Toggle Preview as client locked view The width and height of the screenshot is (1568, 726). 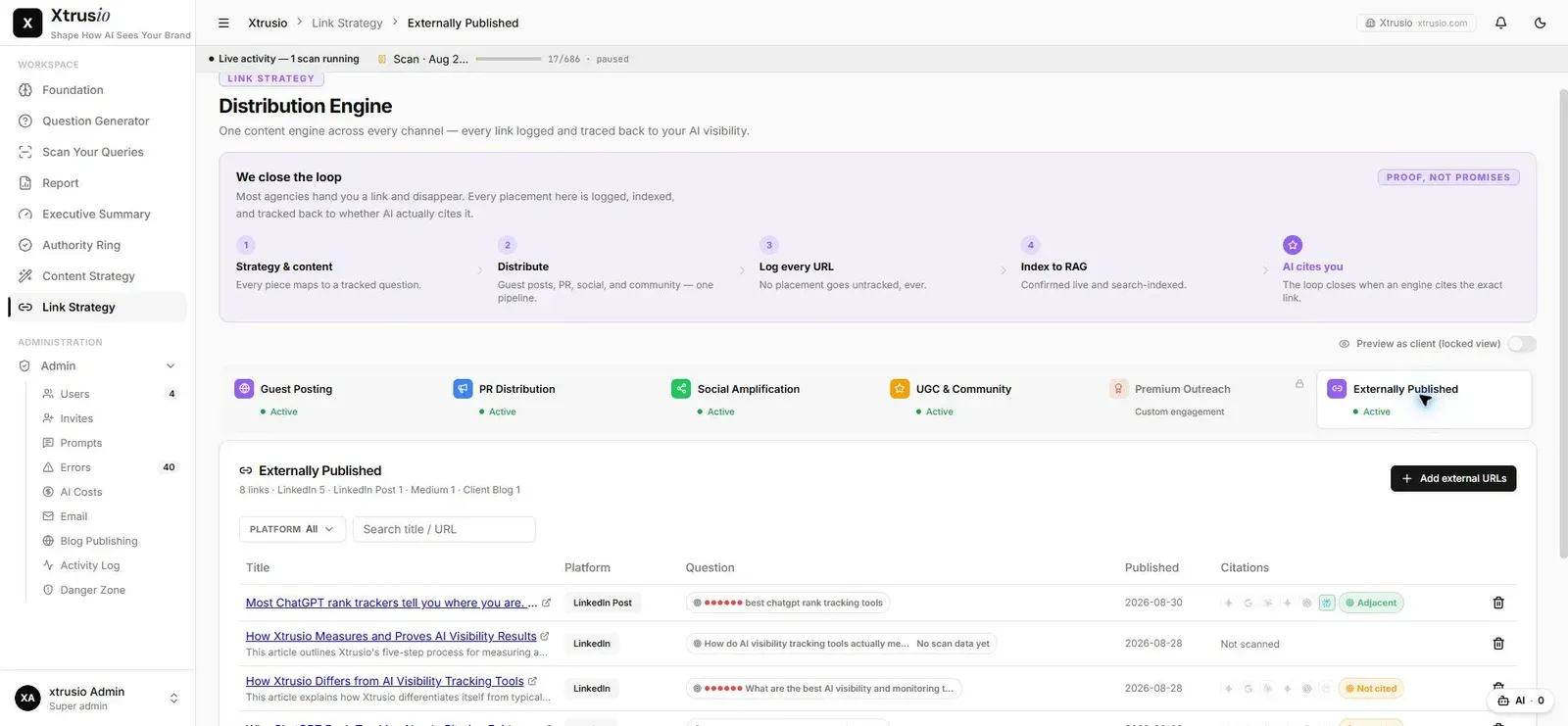coord(1522,344)
